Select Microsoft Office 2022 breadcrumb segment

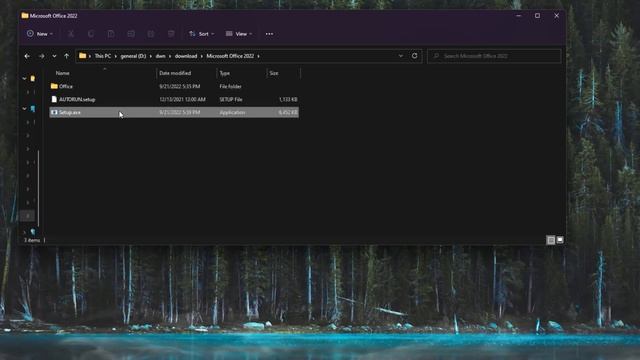(x=230, y=56)
